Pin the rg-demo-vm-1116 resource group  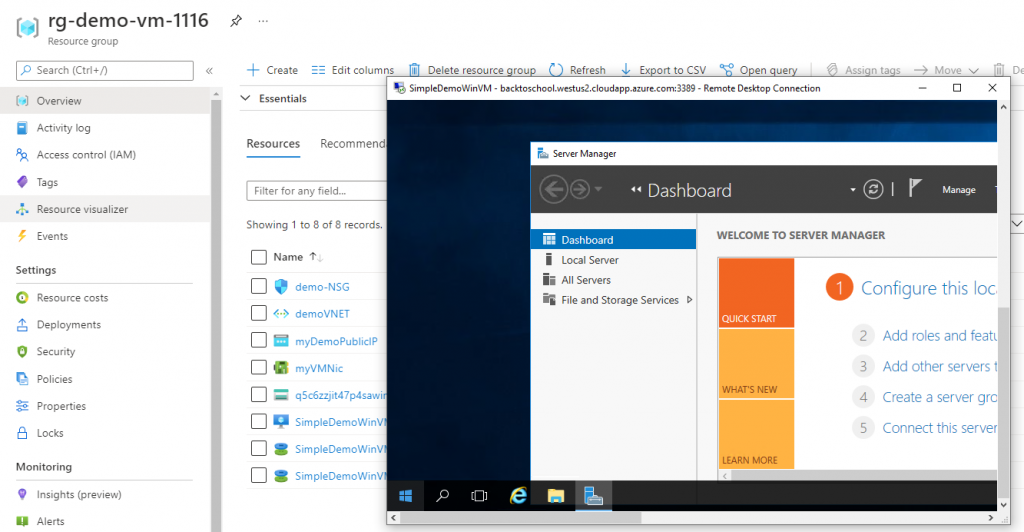tap(235, 21)
